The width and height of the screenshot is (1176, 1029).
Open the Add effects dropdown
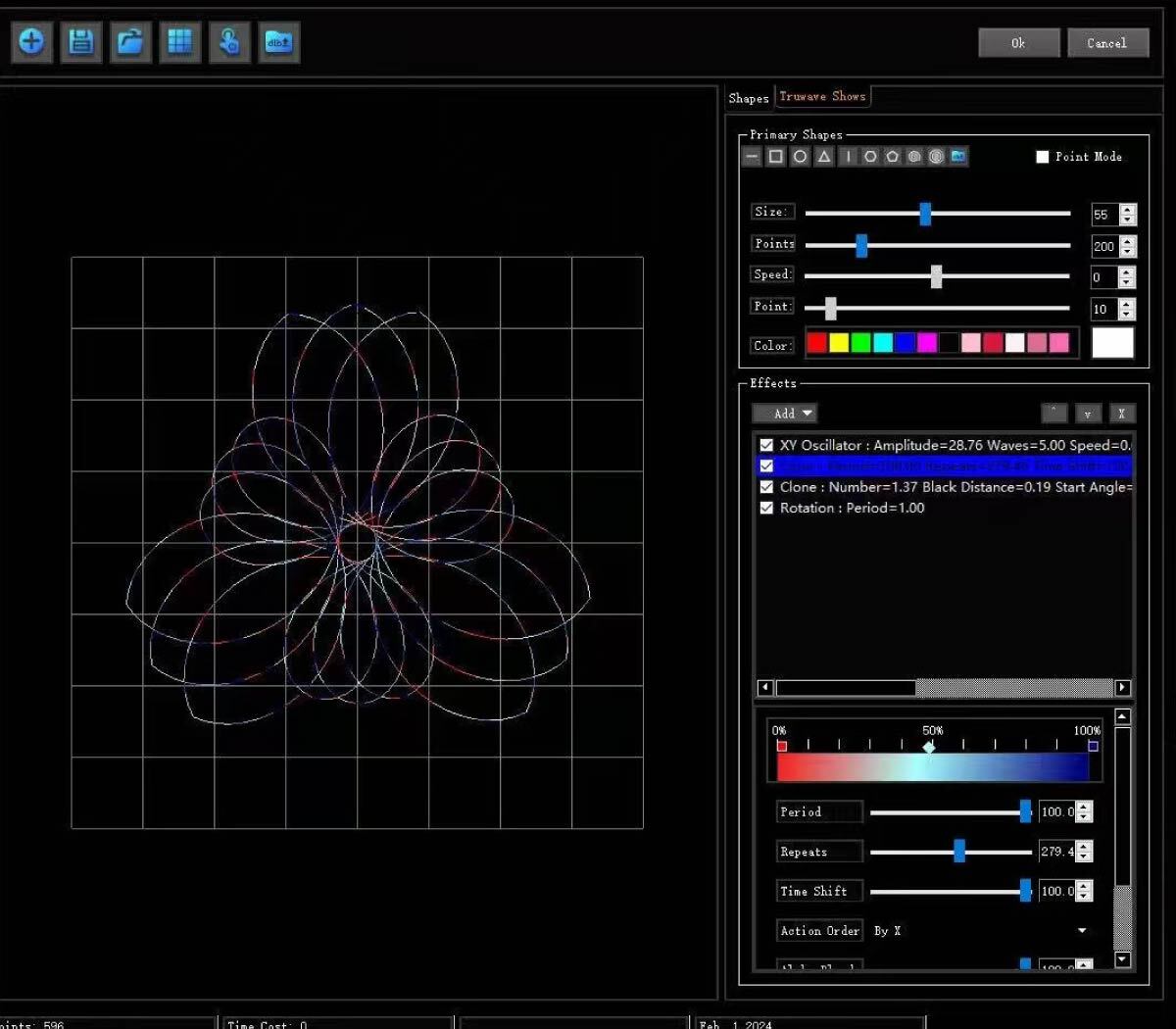click(x=785, y=414)
